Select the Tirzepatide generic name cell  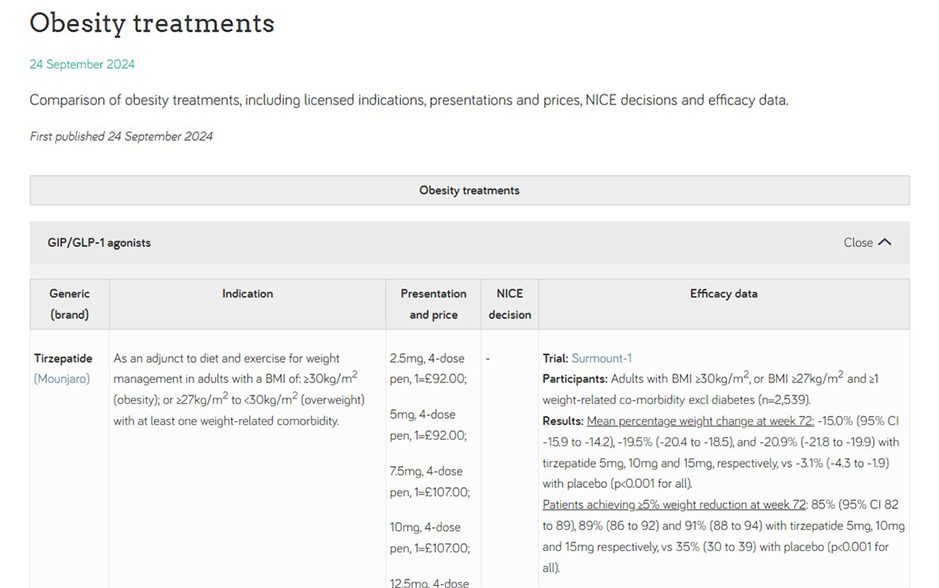[63, 358]
